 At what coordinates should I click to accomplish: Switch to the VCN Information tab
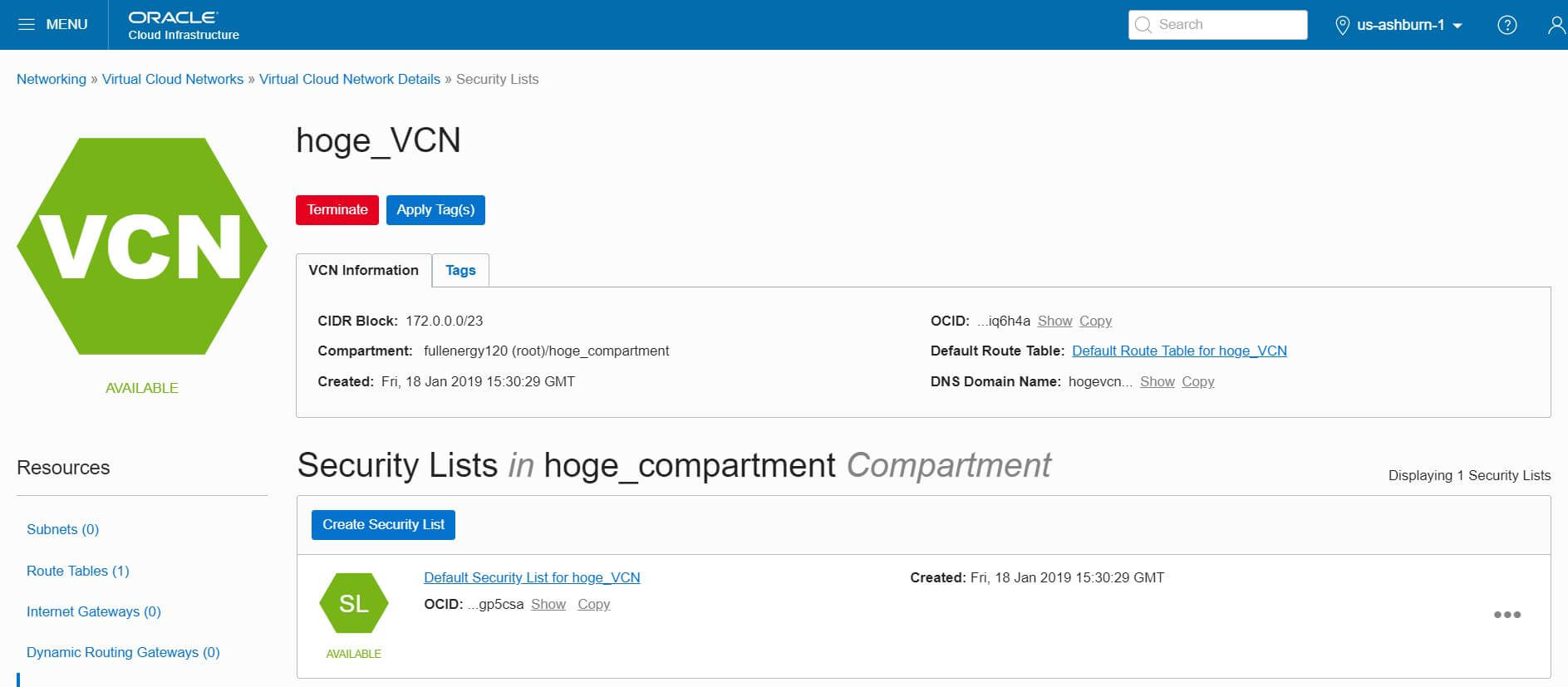pos(364,270)
